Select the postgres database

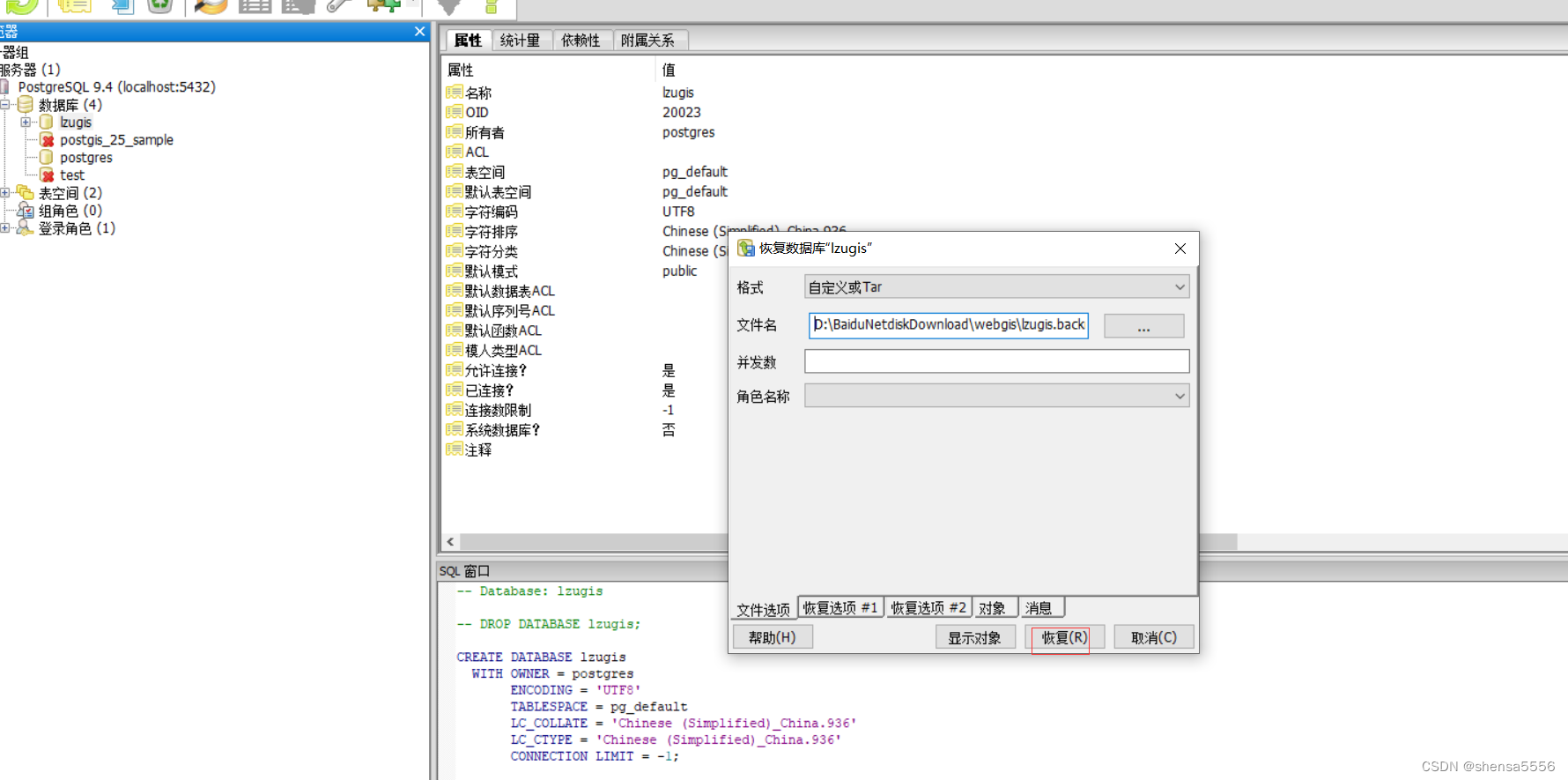click(x=86, y=158)
